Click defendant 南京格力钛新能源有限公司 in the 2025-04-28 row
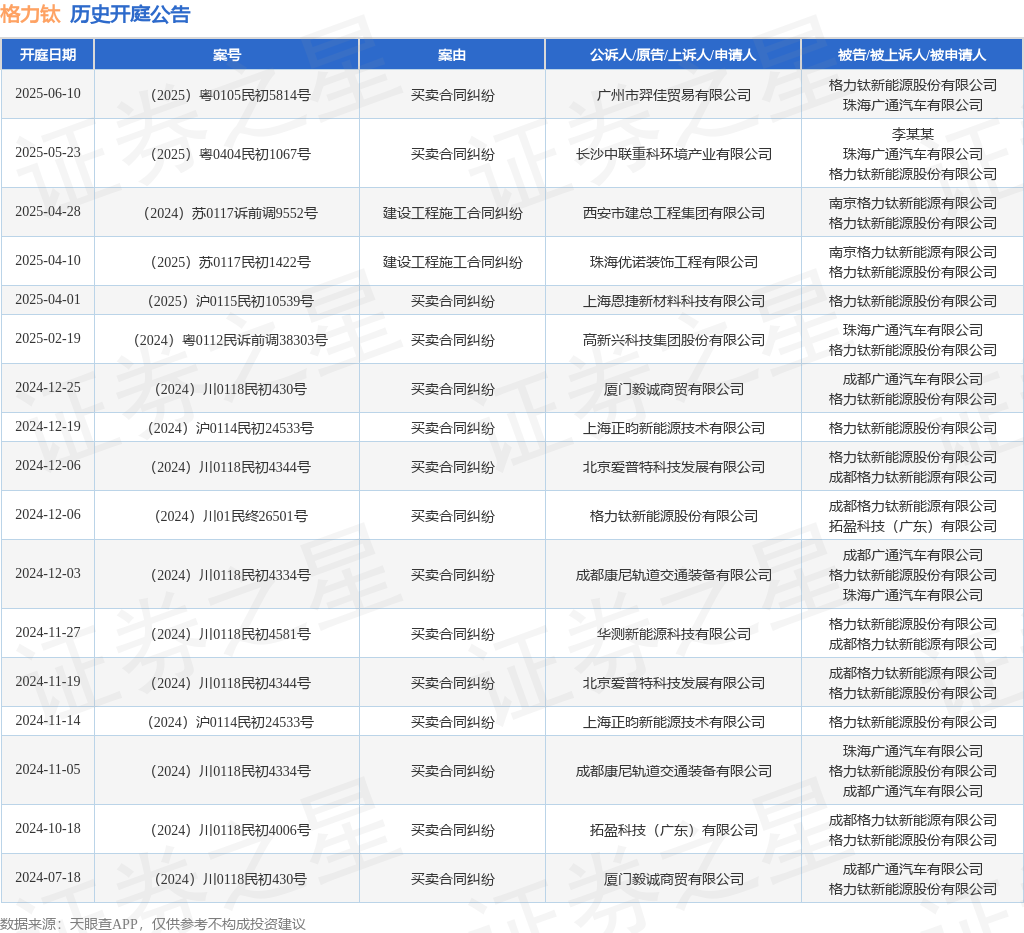The width and height of the screenshot is (1024, 933). tap(912, 203)
